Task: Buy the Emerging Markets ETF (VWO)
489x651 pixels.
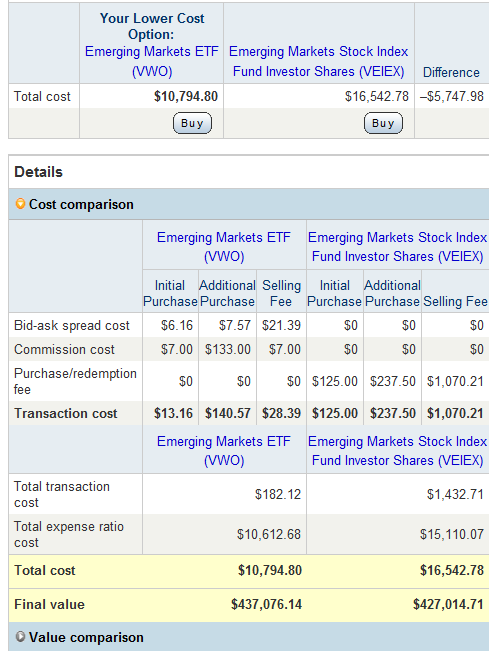Action: (x=192, y=123)
